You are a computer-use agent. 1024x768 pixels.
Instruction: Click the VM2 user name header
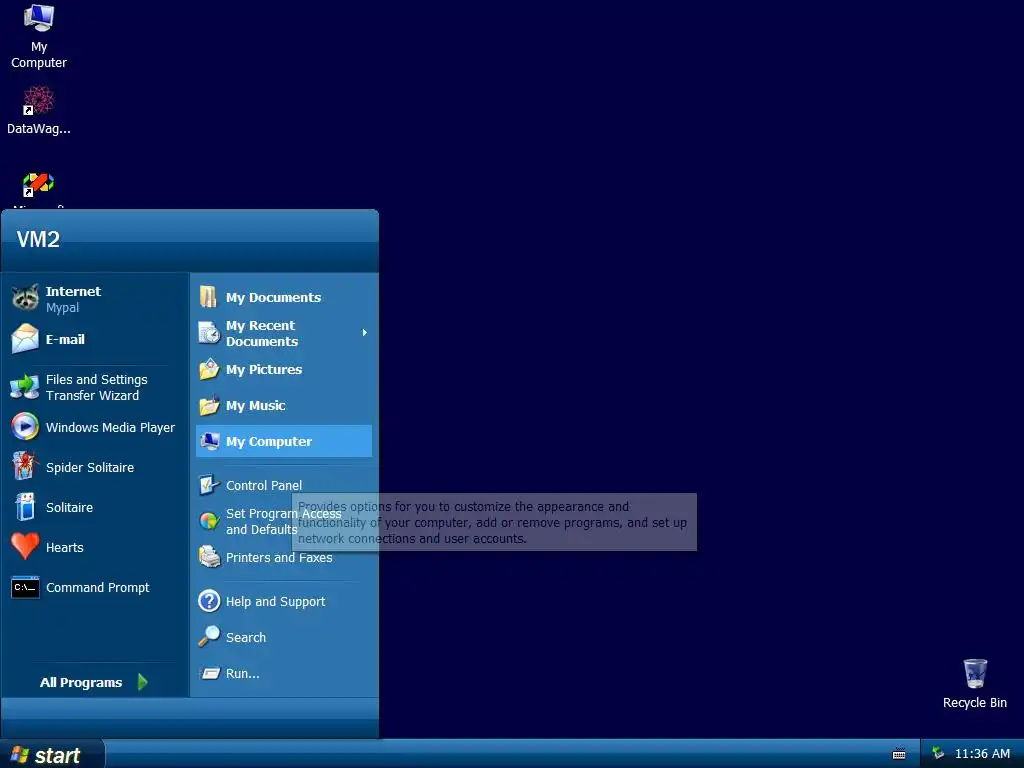click(x=38, y=239)
